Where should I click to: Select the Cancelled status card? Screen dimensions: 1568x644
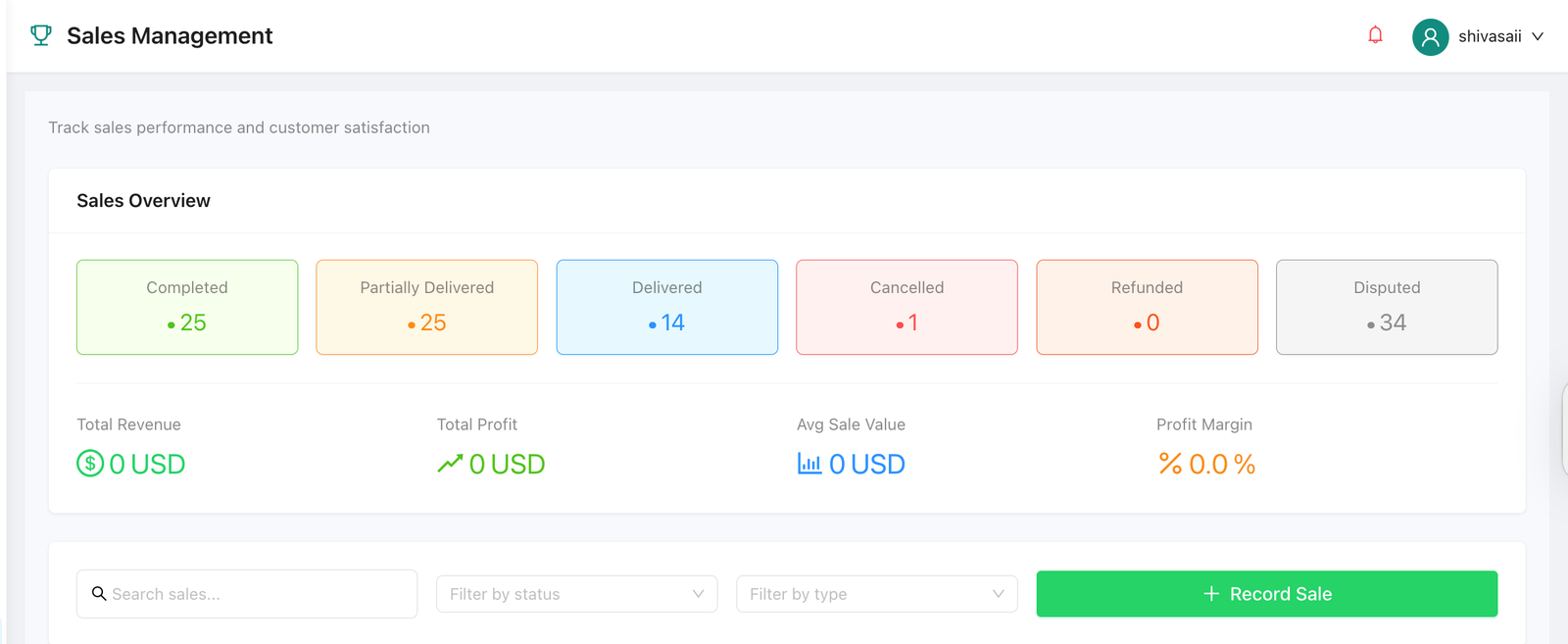906,307
